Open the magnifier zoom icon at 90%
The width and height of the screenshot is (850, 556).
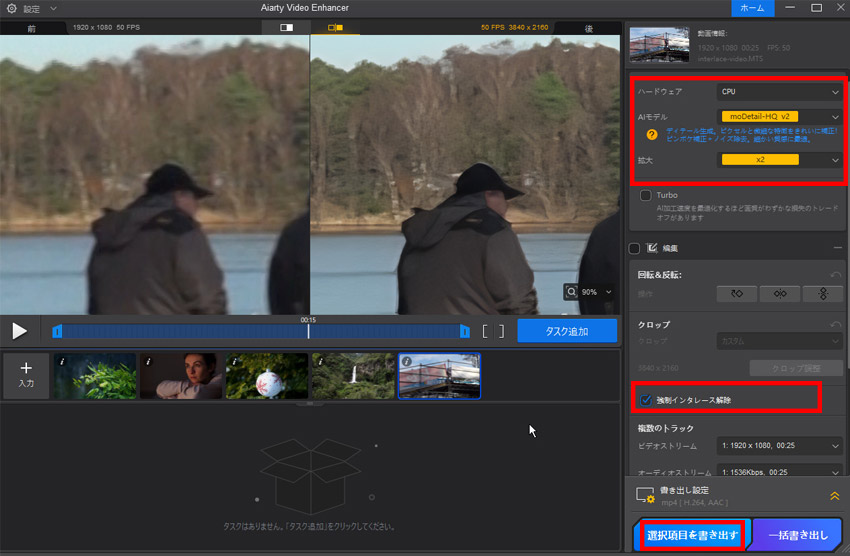[x=572, y=292]
